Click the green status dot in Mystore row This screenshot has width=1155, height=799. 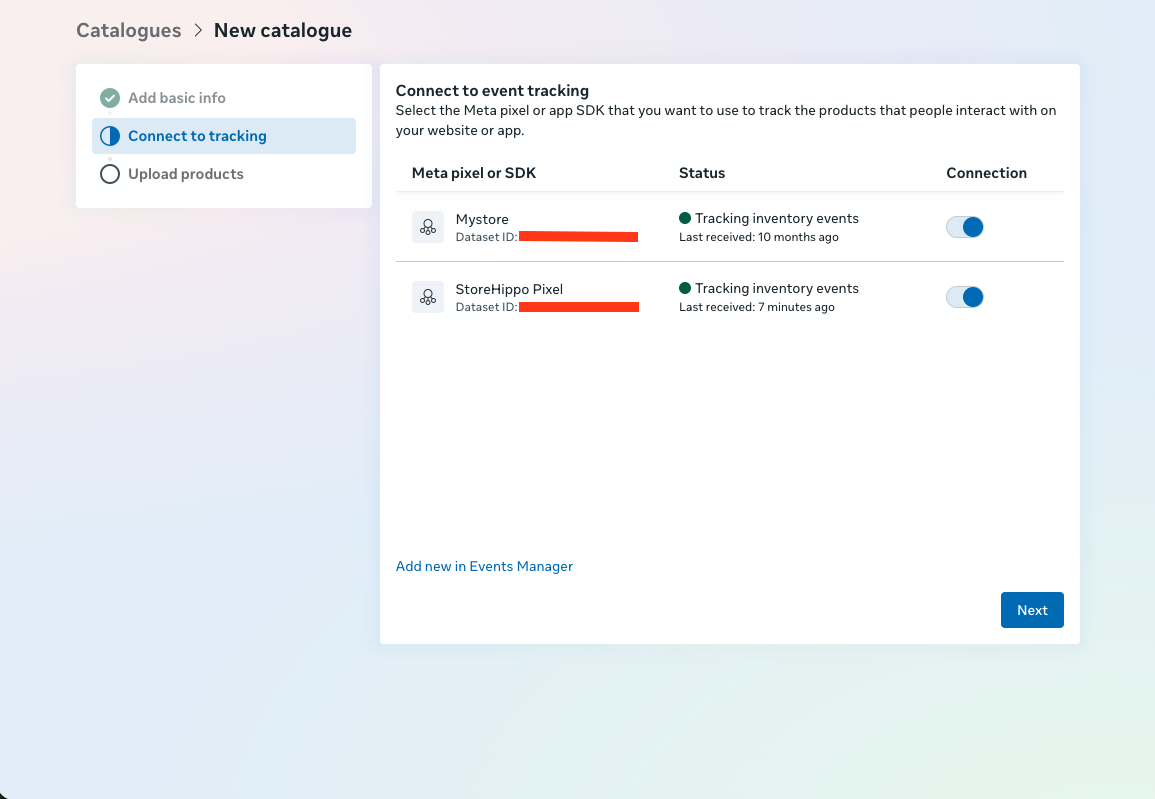[685, 218]
